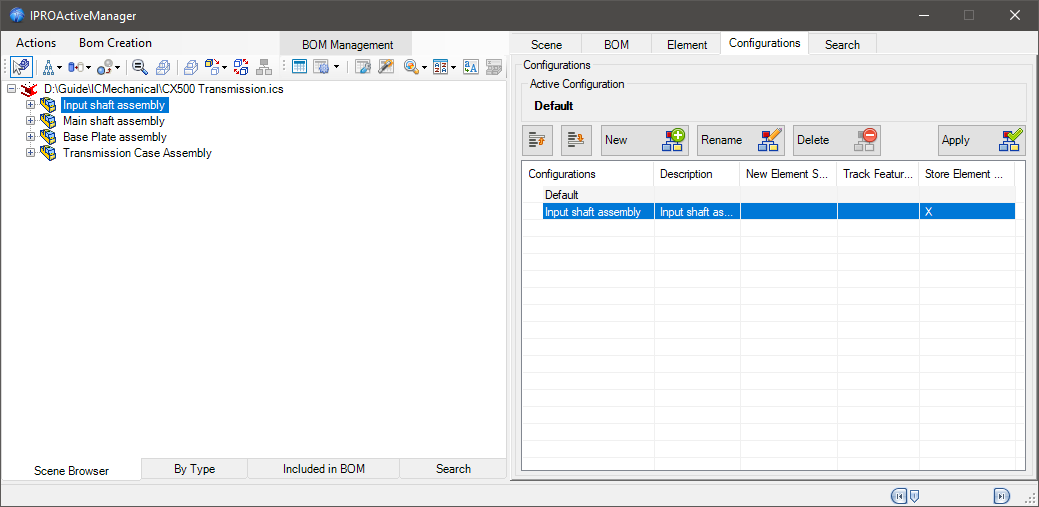This screenshot has width=1039, height=507.
Task: Click the Apply configuration button
Action: pyautogui.click(x=981, y=141)
